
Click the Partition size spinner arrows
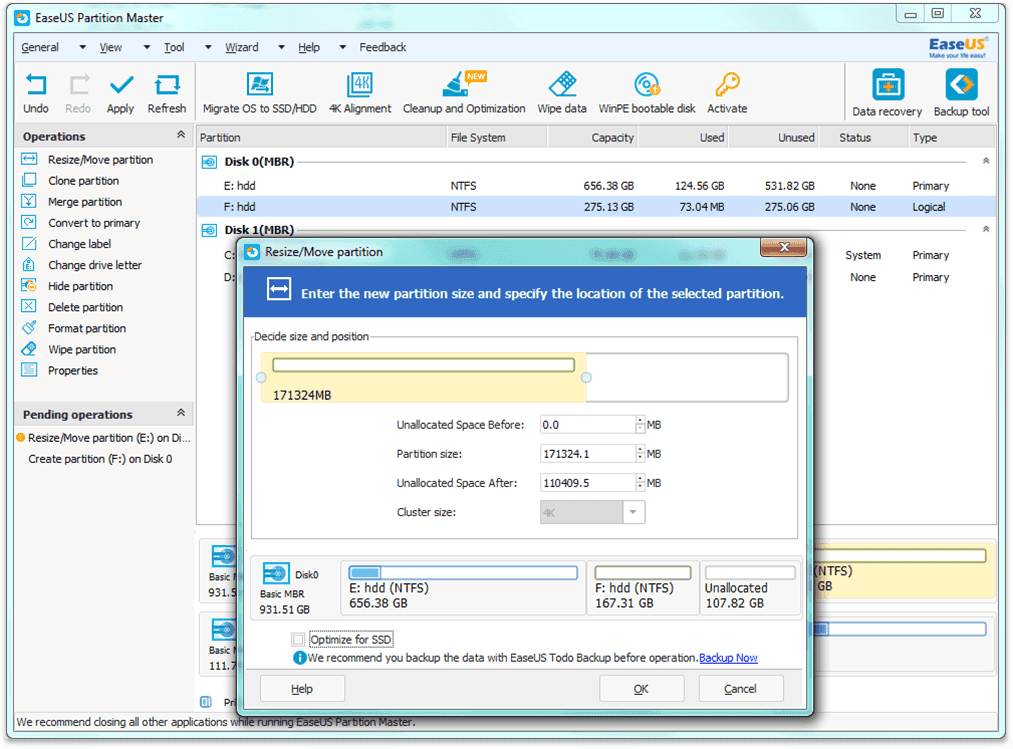click(x=640, y=454)
